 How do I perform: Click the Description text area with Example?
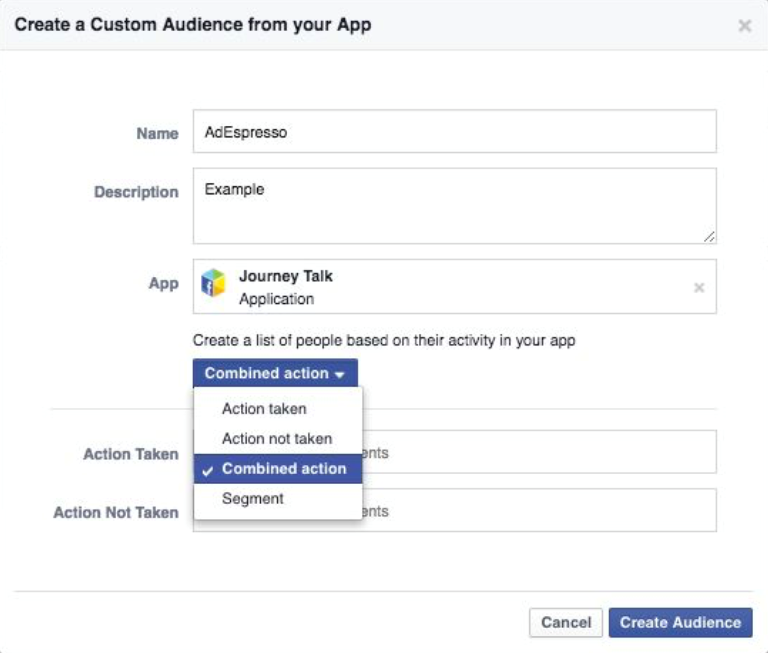(454, 205)
